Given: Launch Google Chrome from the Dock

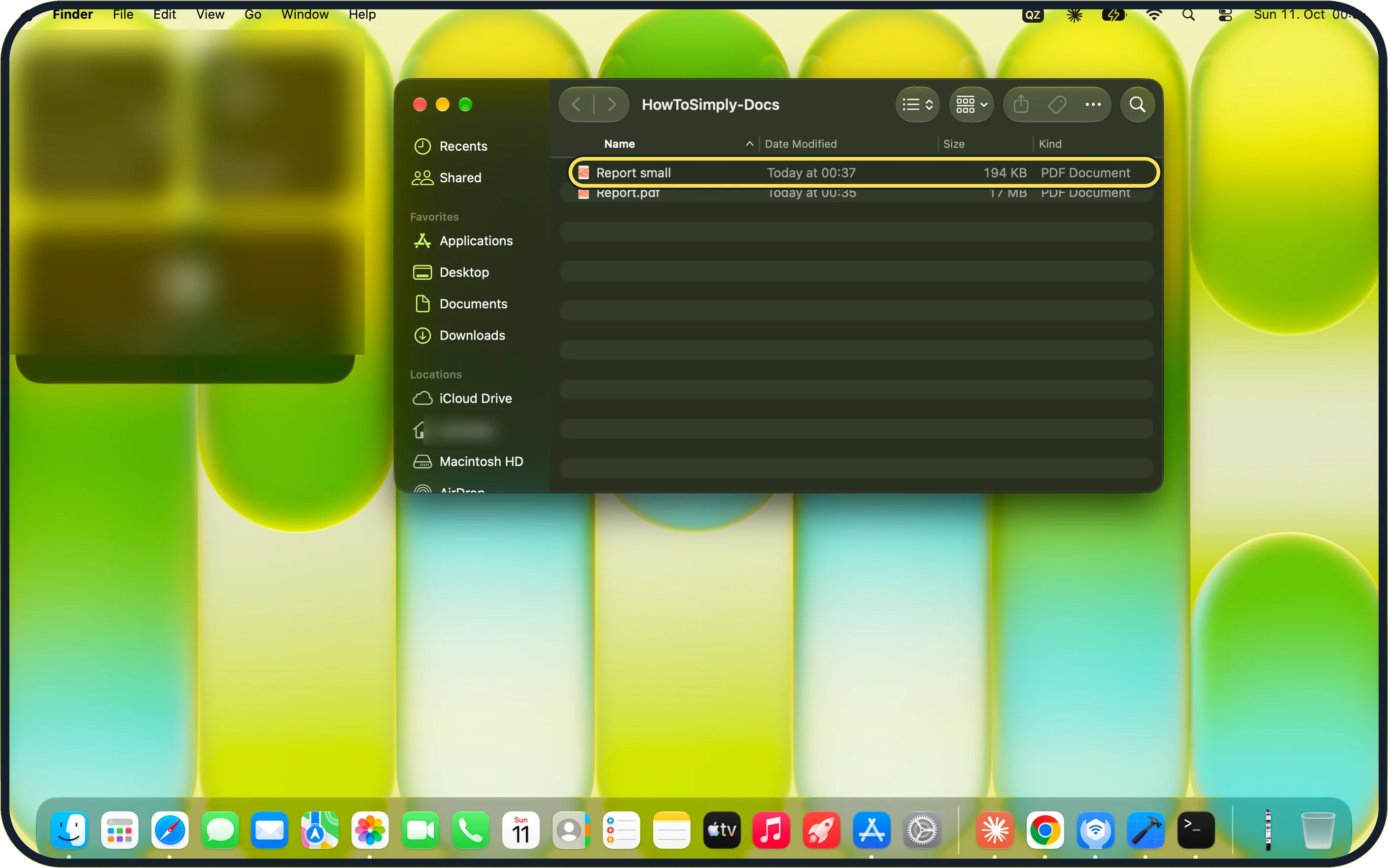Looking at the screenshot, I should point(1044,830).
